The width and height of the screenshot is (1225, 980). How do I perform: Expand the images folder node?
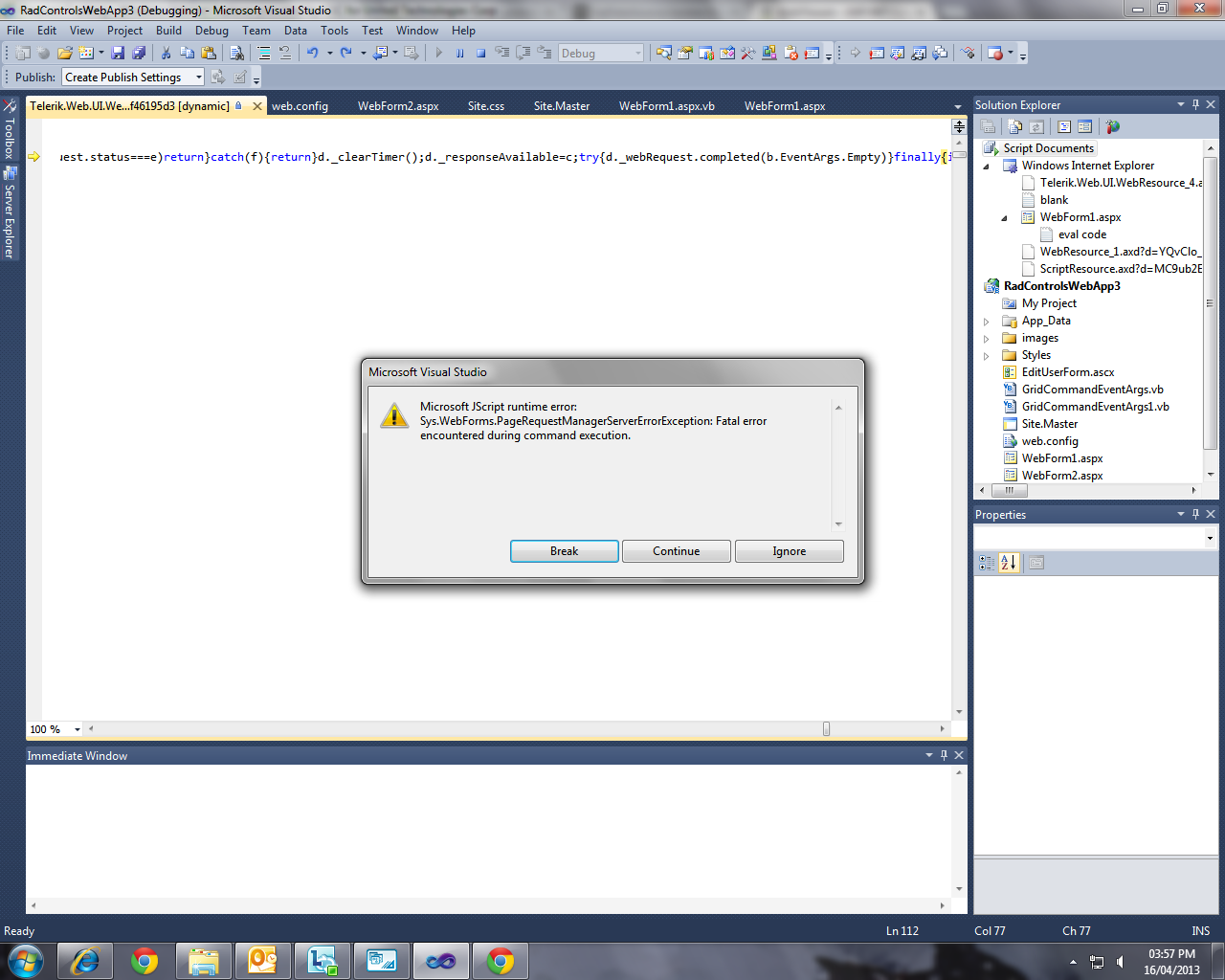[x=987, y=339]
